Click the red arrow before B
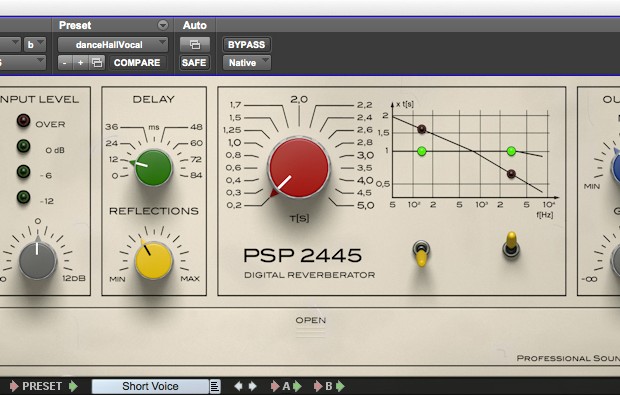The height and width of the screenshot is (395, 620). tap(318, 386)
